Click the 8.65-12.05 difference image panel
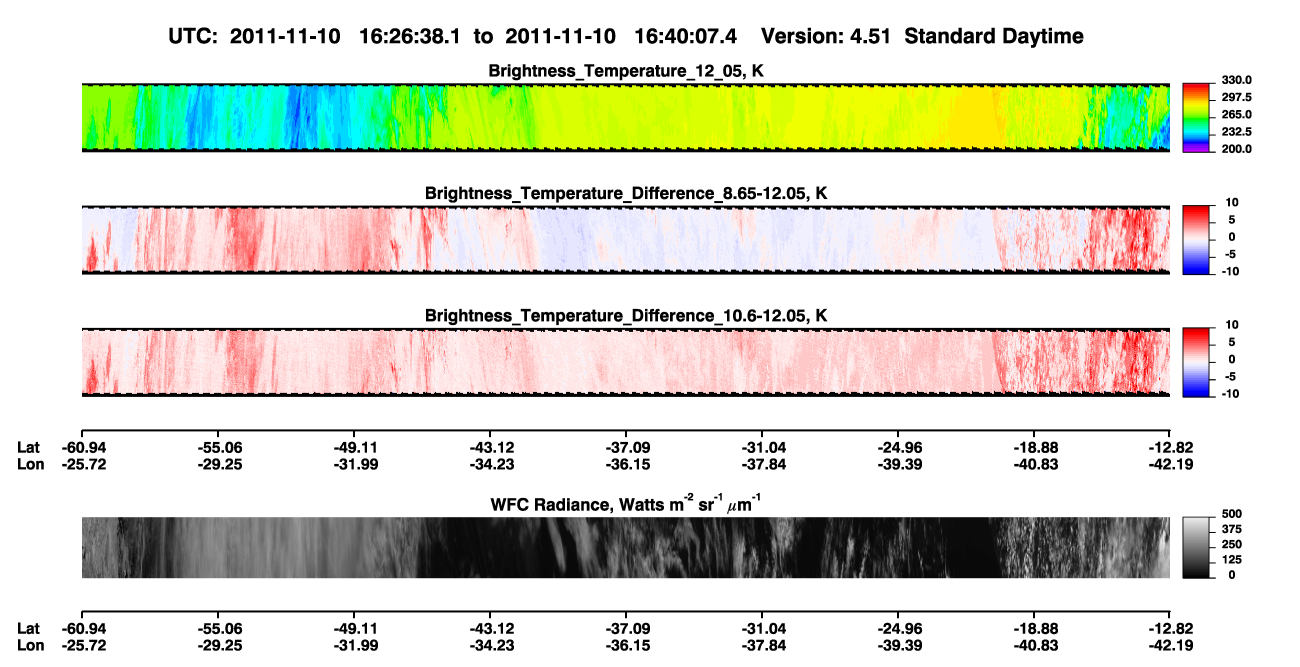 pos(625,240)
